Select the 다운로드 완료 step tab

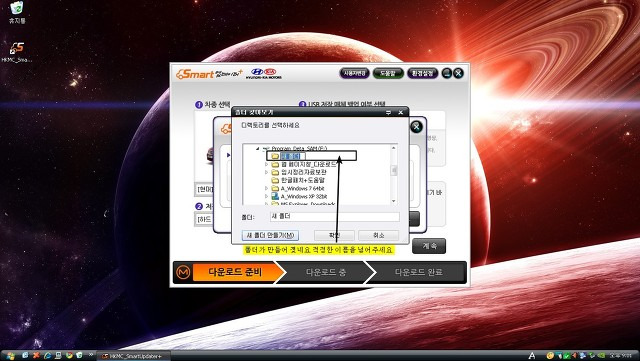418,272
